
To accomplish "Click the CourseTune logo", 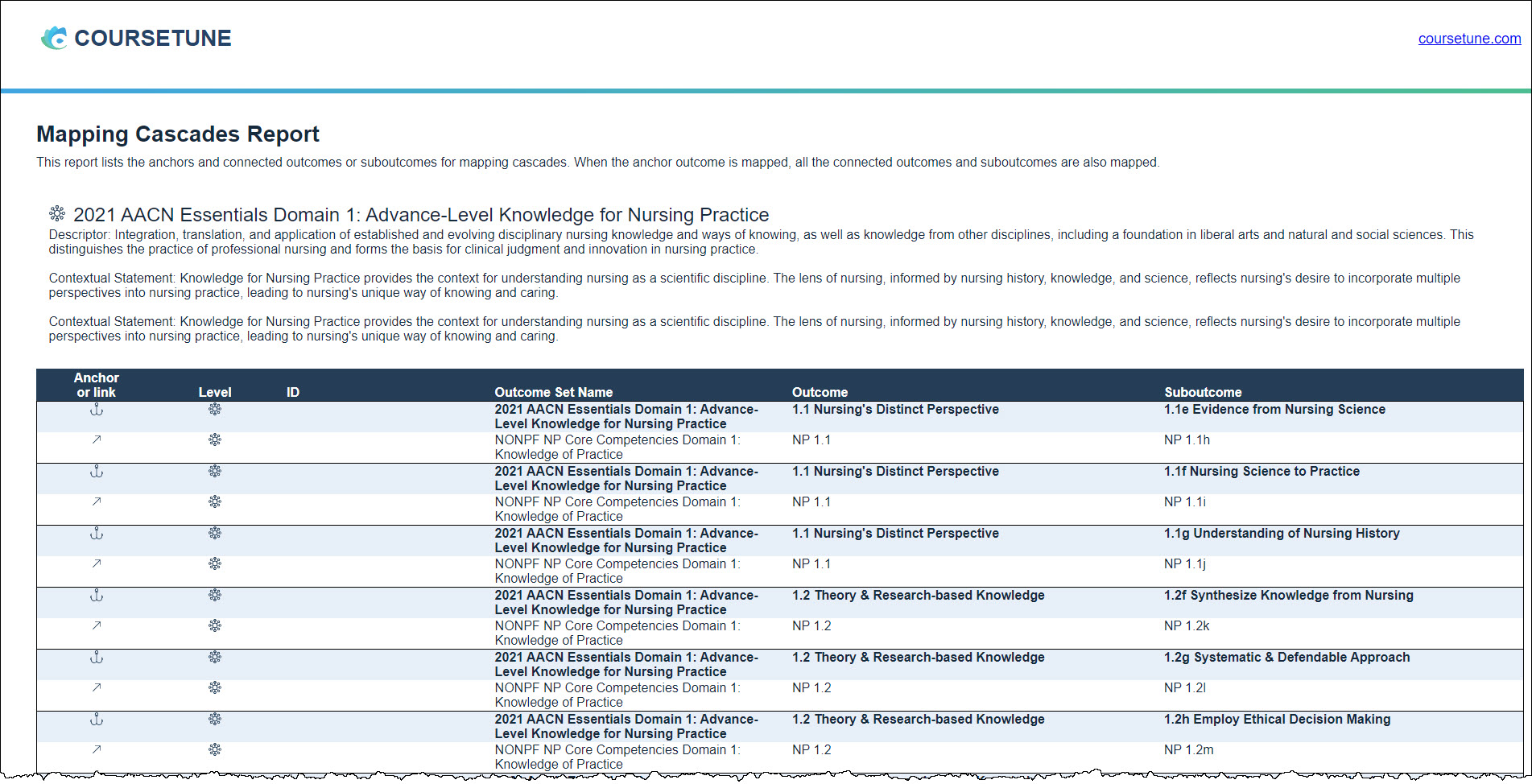I will click(x=136, y=38).
